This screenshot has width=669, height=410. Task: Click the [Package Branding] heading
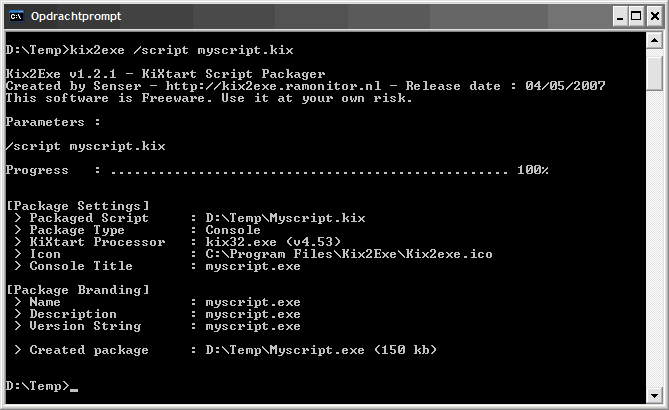(77, 290)
